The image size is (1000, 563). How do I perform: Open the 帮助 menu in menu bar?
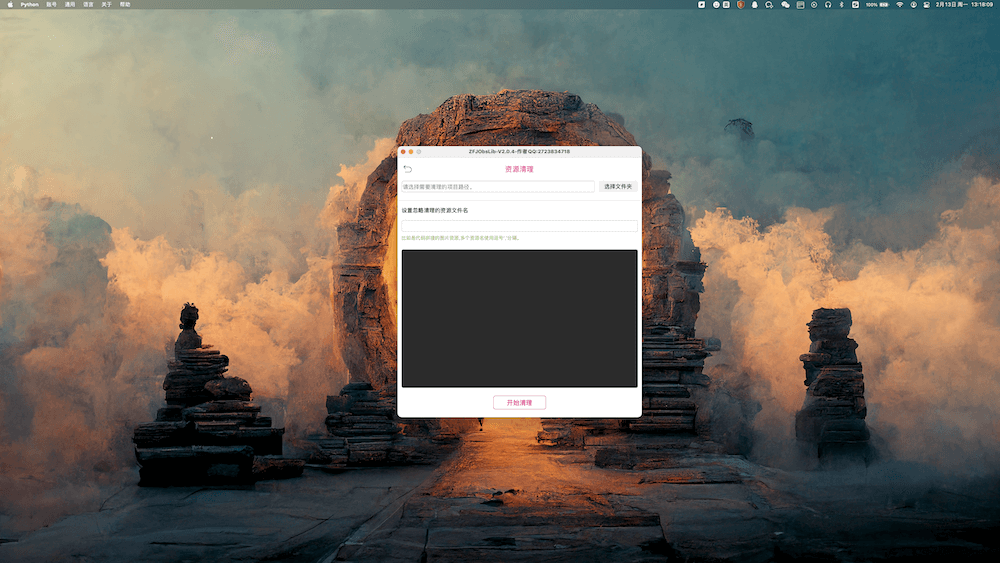pyautogui.click(x=125, y=4)
